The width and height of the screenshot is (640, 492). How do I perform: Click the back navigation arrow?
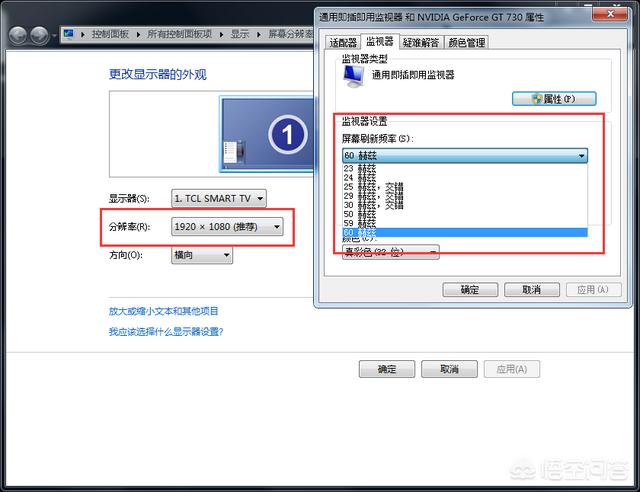click(17, 33)
